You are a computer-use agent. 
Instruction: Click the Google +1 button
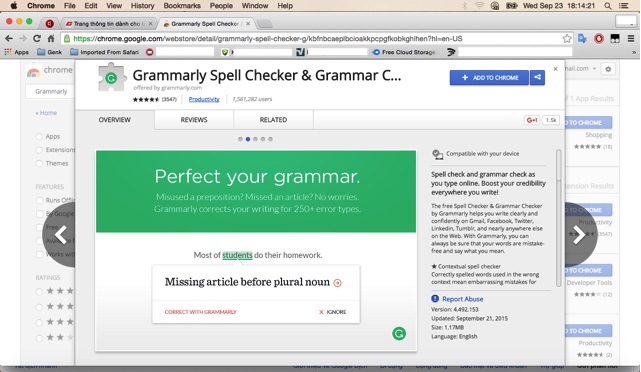532,120
